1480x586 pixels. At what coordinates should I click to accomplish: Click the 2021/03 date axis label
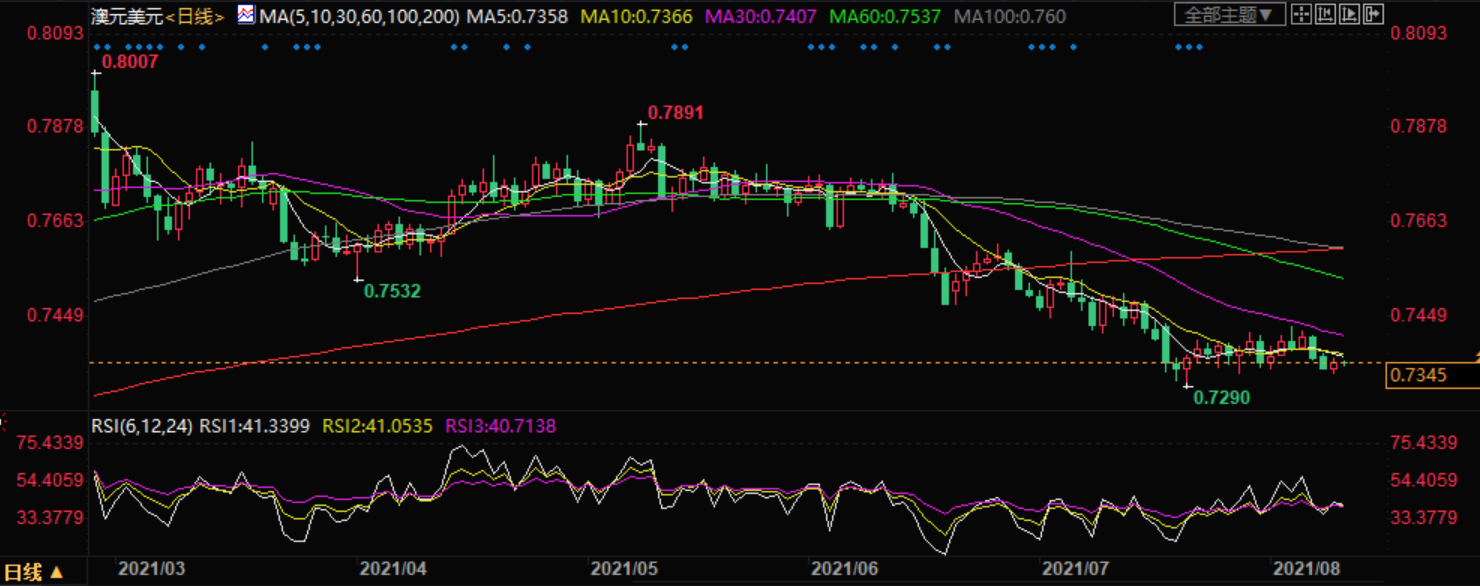(x=152, y=568)
